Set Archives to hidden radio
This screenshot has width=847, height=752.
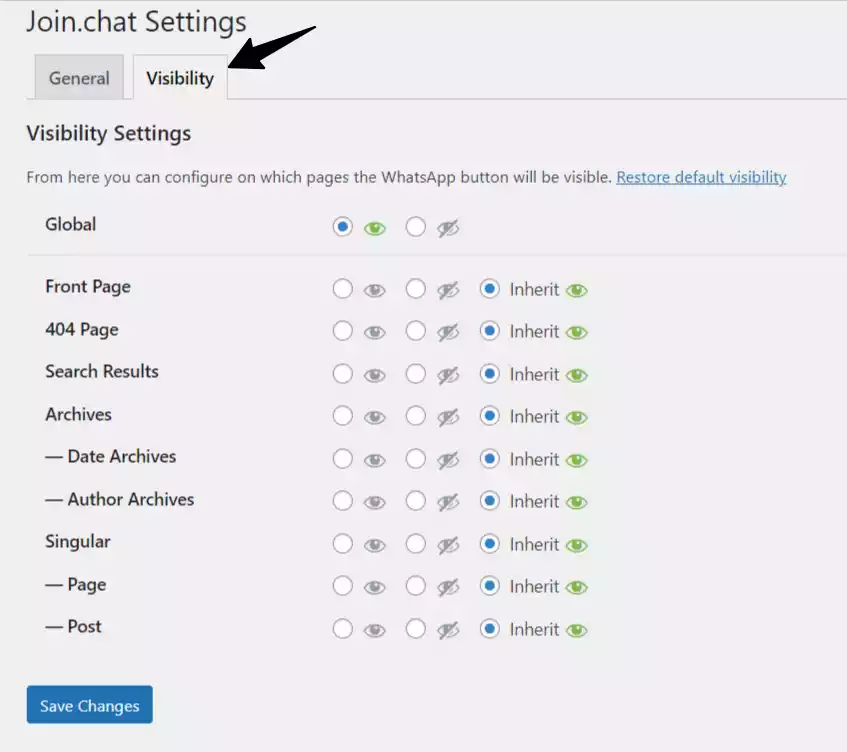pos(415,416)
